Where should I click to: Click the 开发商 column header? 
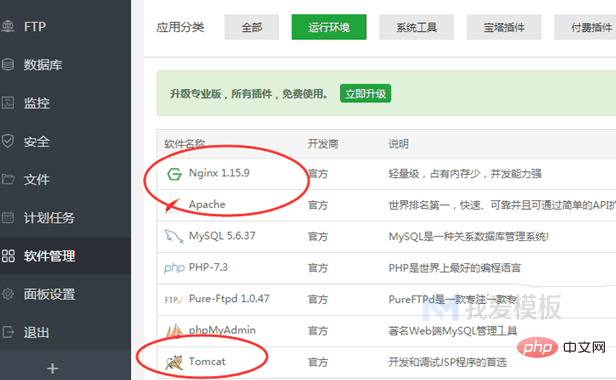click(323, 144)
